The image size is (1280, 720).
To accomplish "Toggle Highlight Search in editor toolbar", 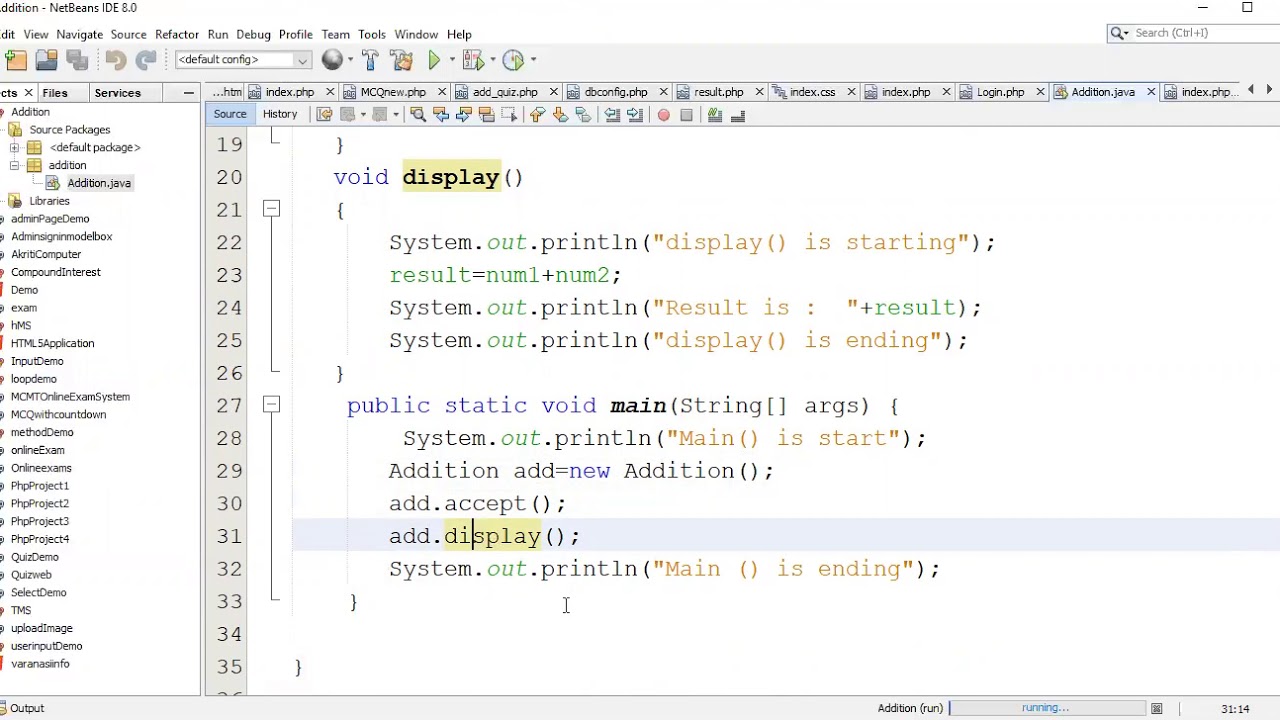I will pyautogui.click(x=487, y=115).
